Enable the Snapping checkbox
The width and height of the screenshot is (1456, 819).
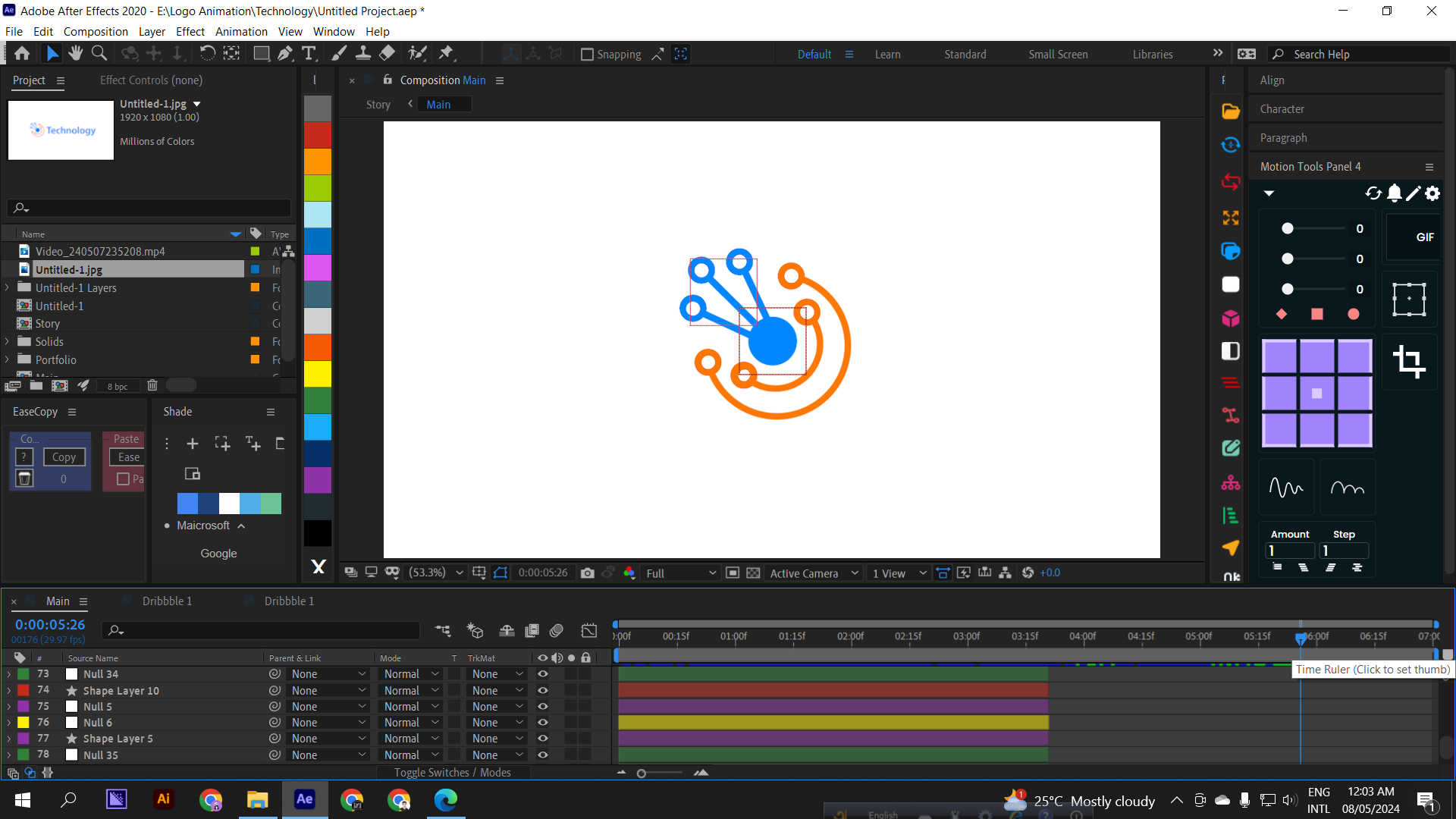pyautogui.click(x=588, y=54)
